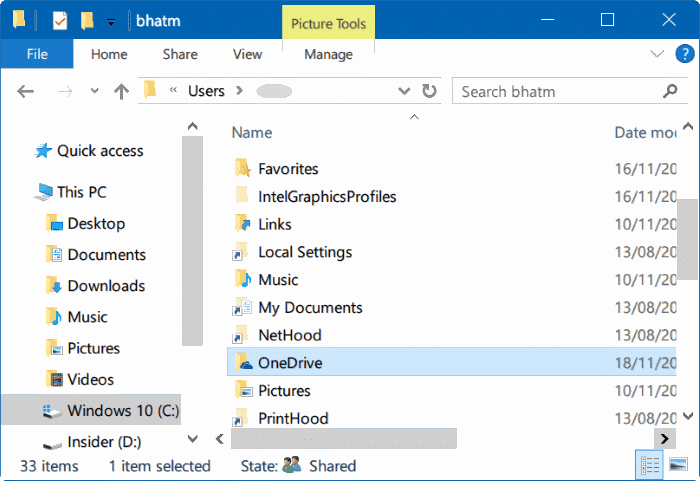700x481 pixels.
Task: Click the Picture Tools contextual tab header
Action: [328, 23]
